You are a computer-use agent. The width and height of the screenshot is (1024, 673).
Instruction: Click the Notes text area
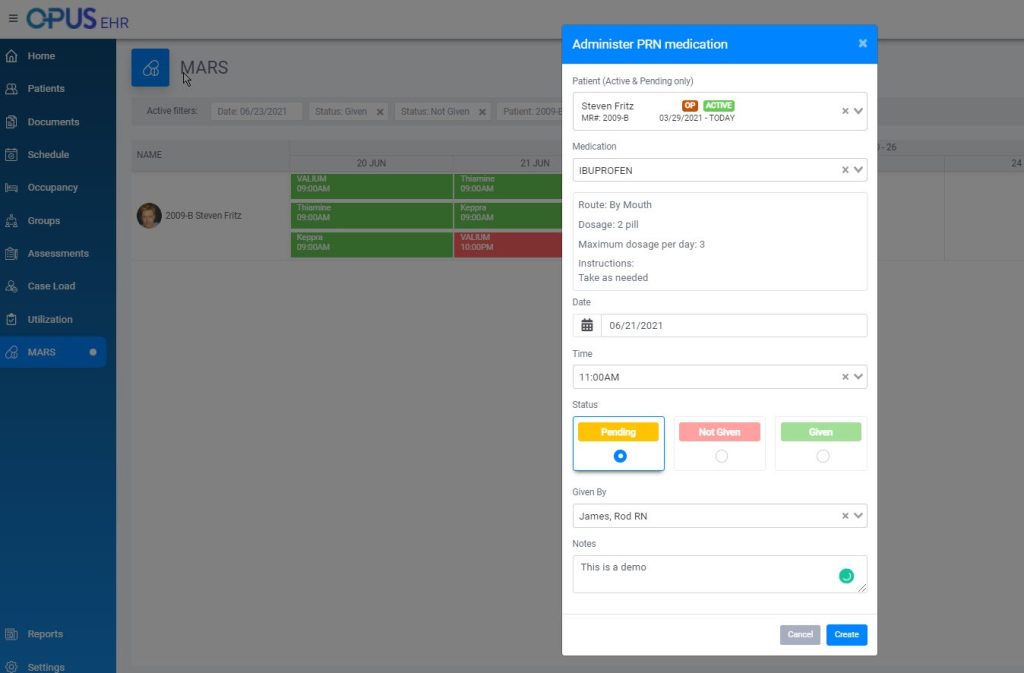click(720, 574)
